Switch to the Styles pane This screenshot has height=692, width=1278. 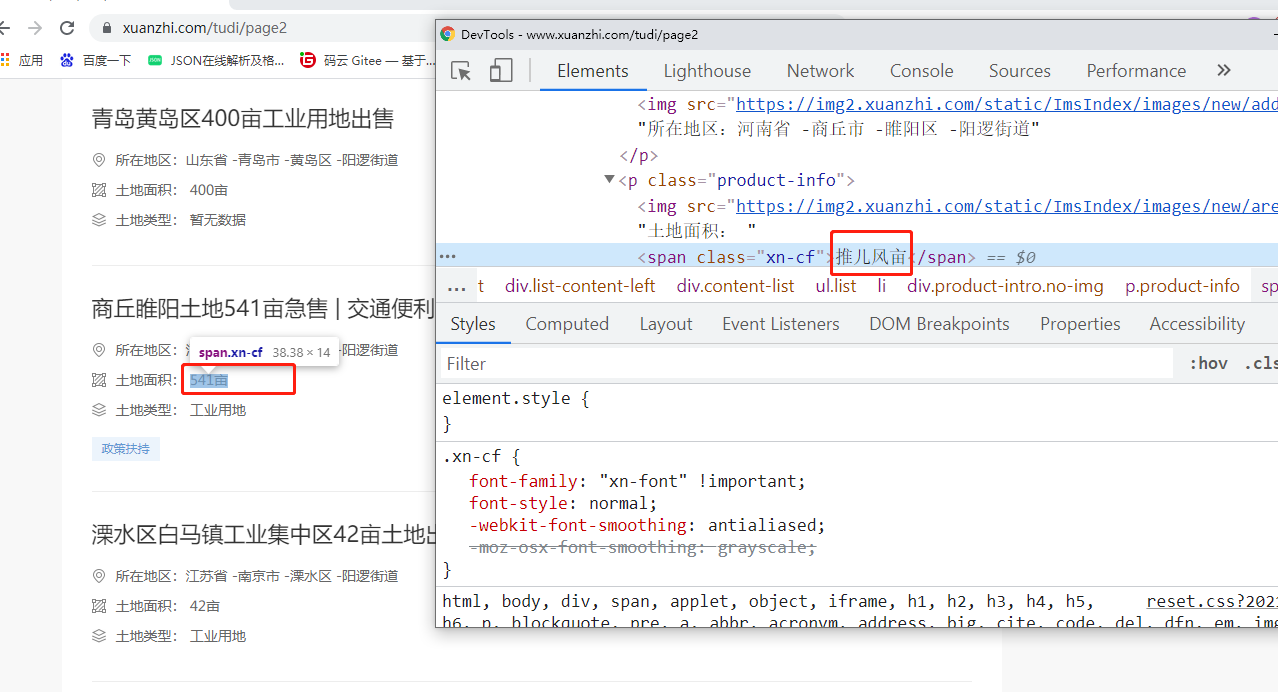tap(473, 324)
